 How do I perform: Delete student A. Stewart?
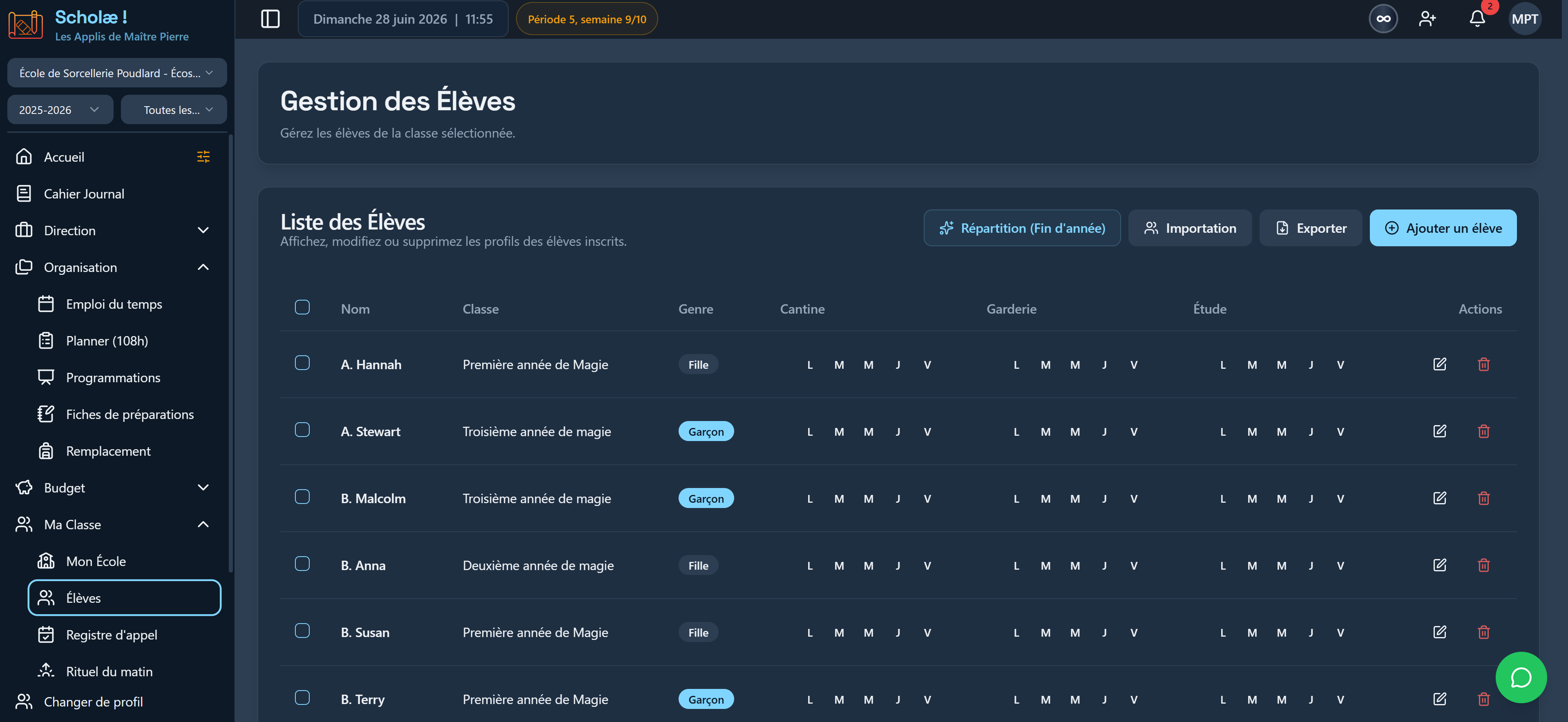[1483, 431]
